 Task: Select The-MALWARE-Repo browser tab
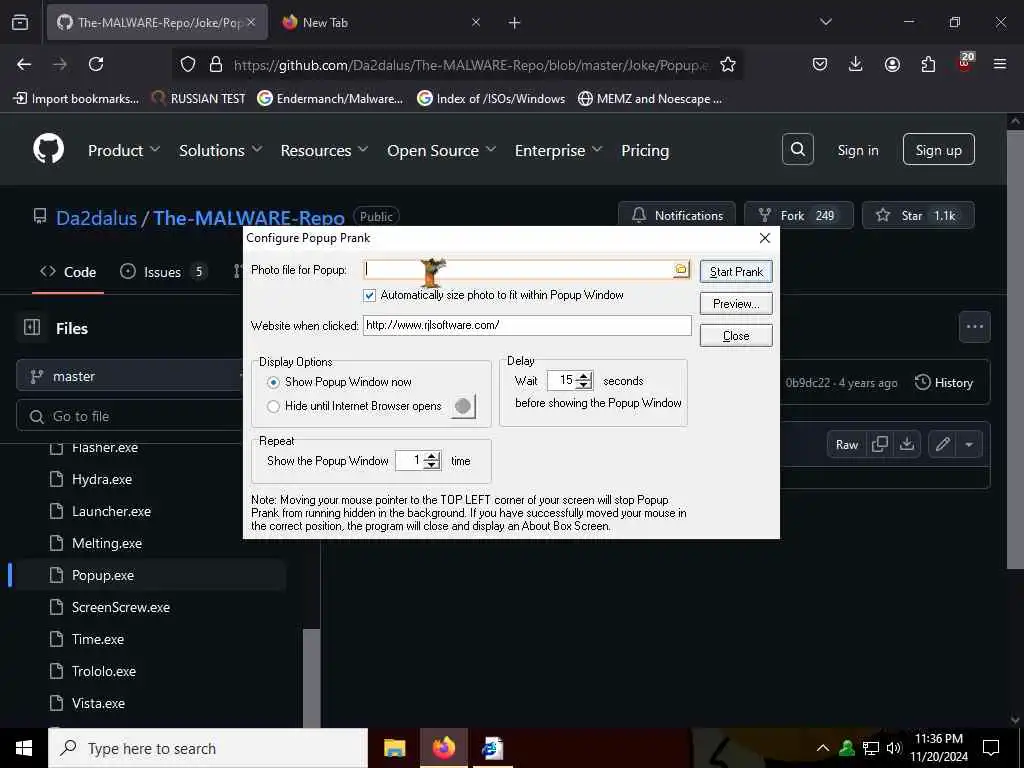tap(157, 22)
